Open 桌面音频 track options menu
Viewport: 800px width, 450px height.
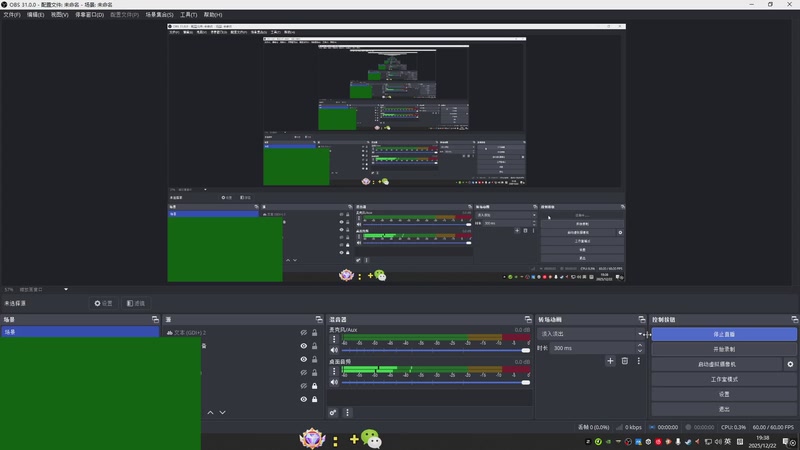tap(334, 371)
